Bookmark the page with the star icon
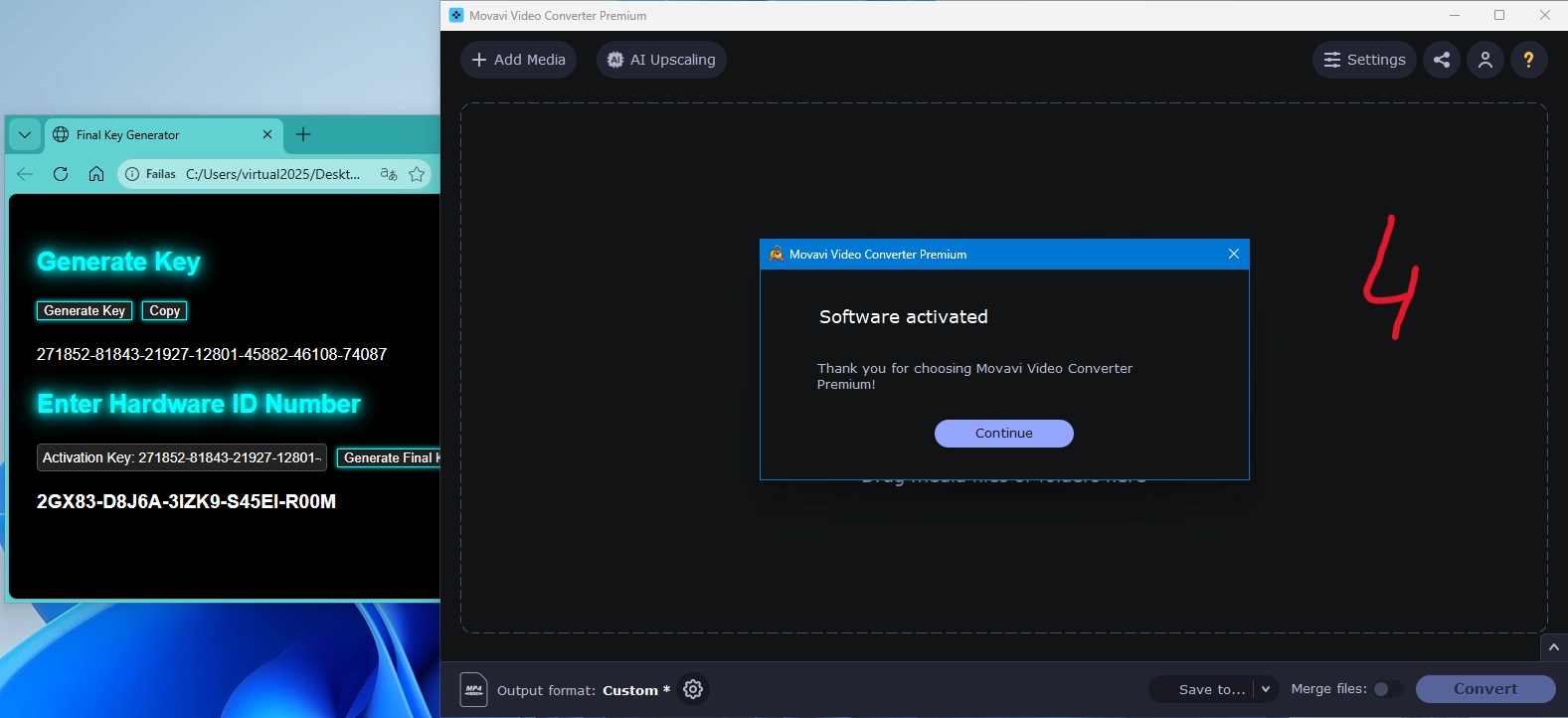Viewport: 1568px width, 718px height. click(417, 174)
